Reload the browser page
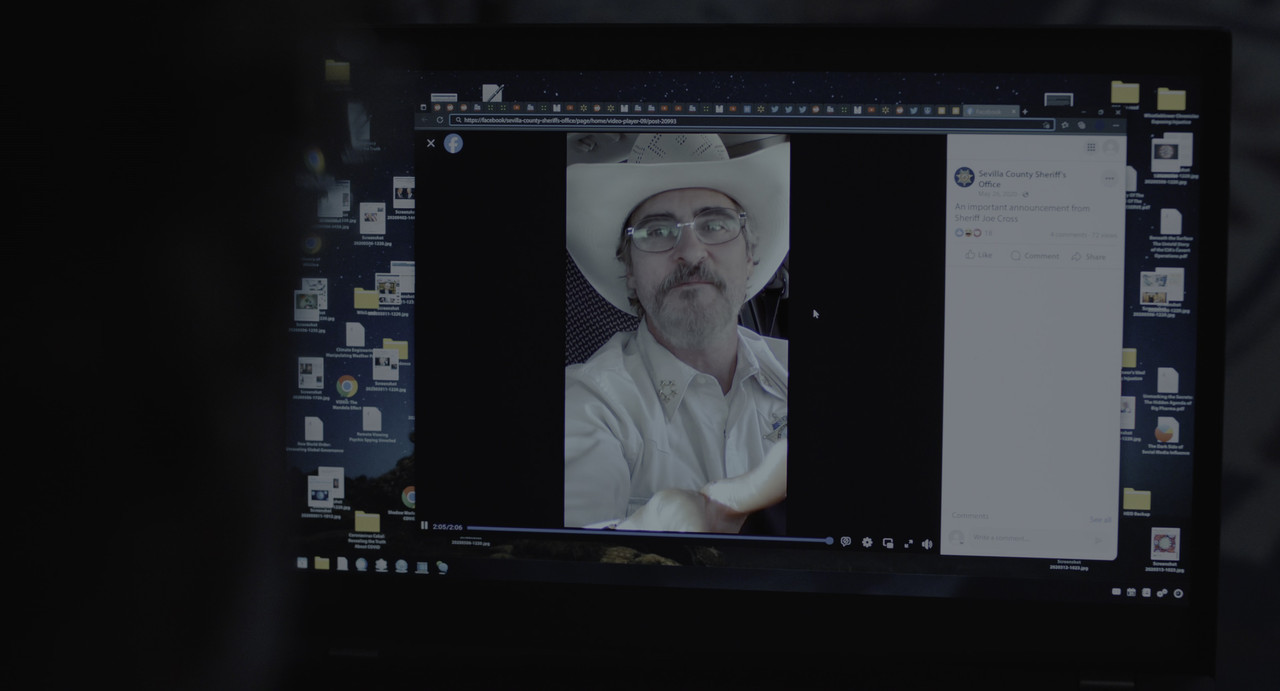The width and height of the screenshot is (1280, 691). (439, 120)
